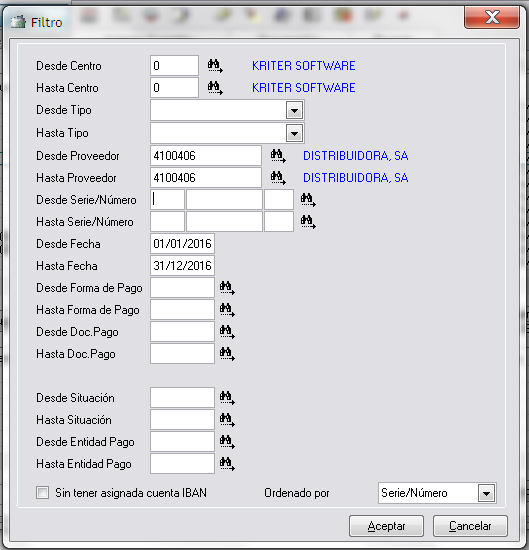The height and width of the screenshot is (550, 529).
Task: Expand the Hasta Tipo dropdown
Action: click(x=294, y=133)
